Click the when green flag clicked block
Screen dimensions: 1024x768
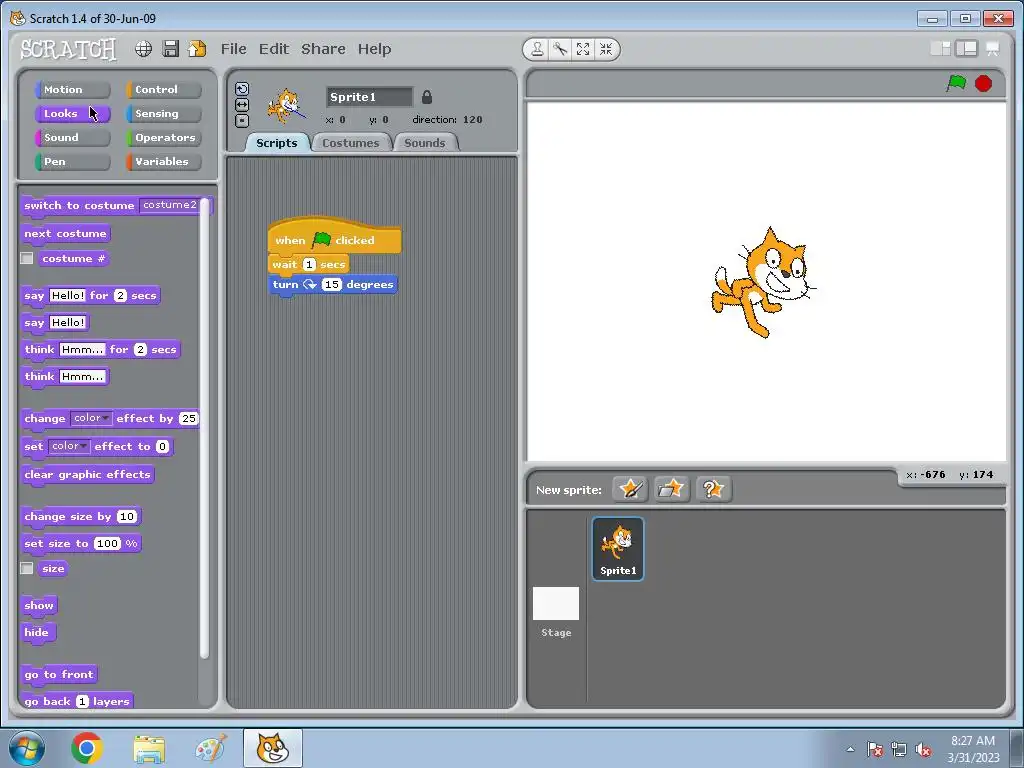click(x=334, y=236)
